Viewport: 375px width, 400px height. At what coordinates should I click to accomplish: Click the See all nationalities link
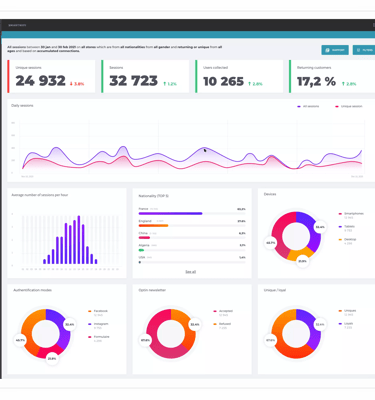pyautogui.click(x=191, y=272)
